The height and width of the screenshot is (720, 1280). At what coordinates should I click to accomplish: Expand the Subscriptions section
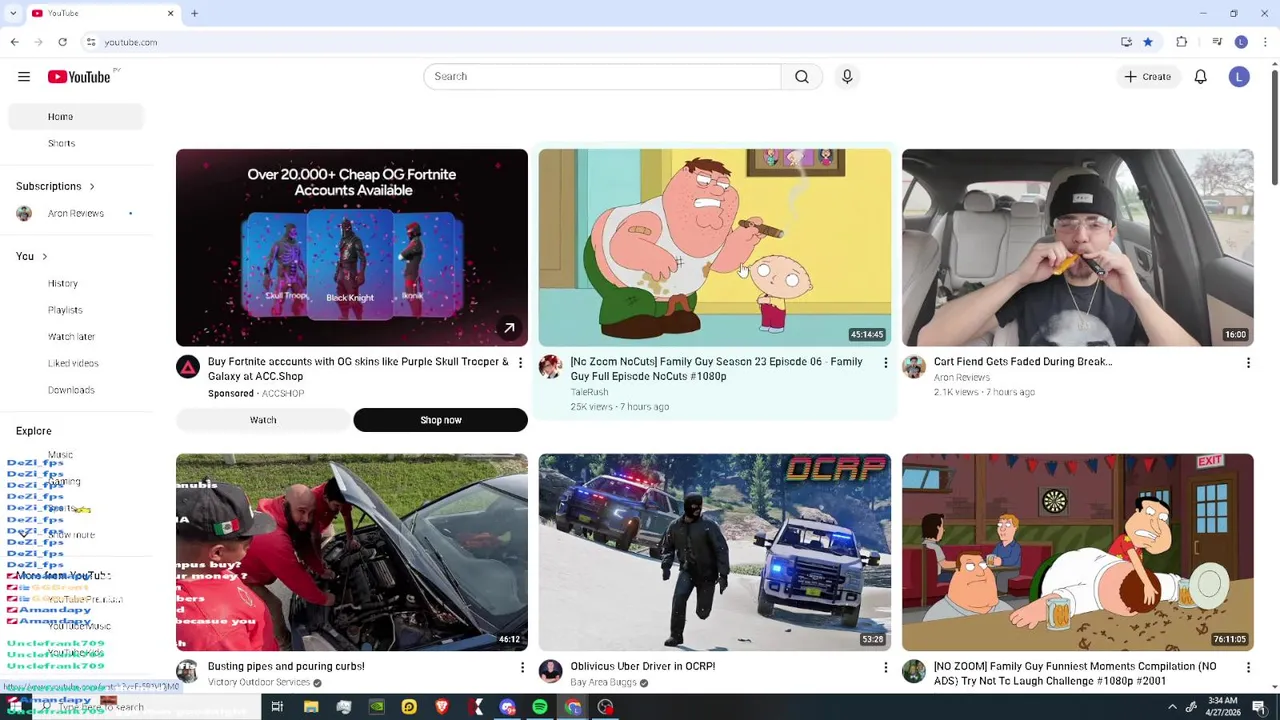[55, 186]
